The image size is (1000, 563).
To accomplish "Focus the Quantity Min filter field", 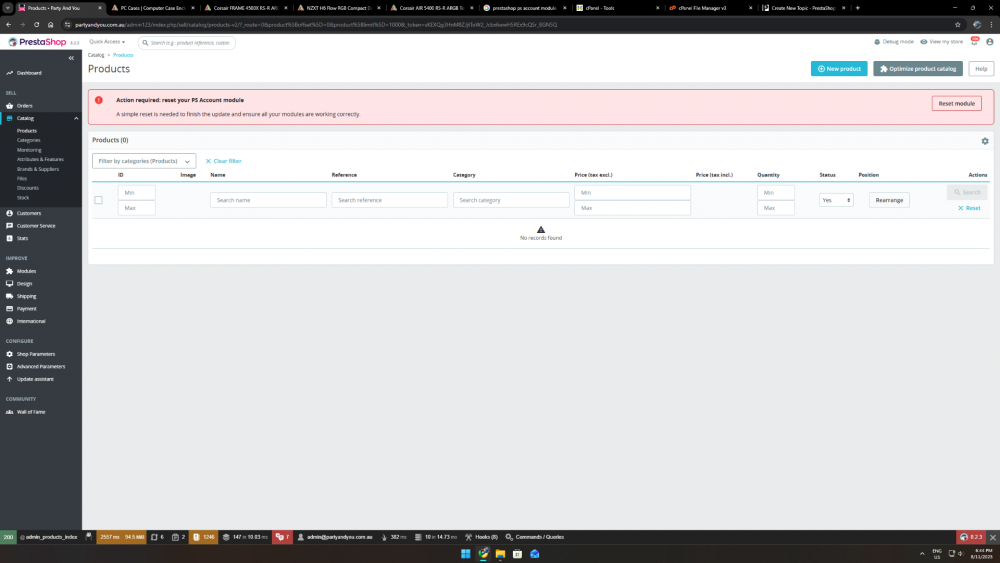I will click(776, 193).
